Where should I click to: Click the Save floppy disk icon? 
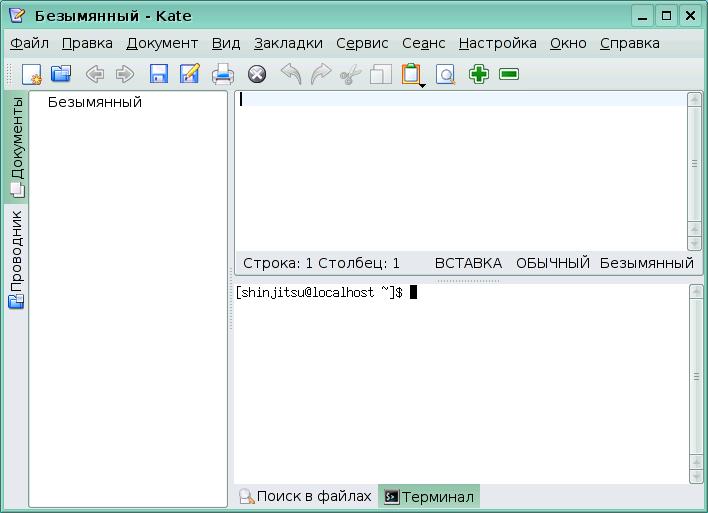159,74
